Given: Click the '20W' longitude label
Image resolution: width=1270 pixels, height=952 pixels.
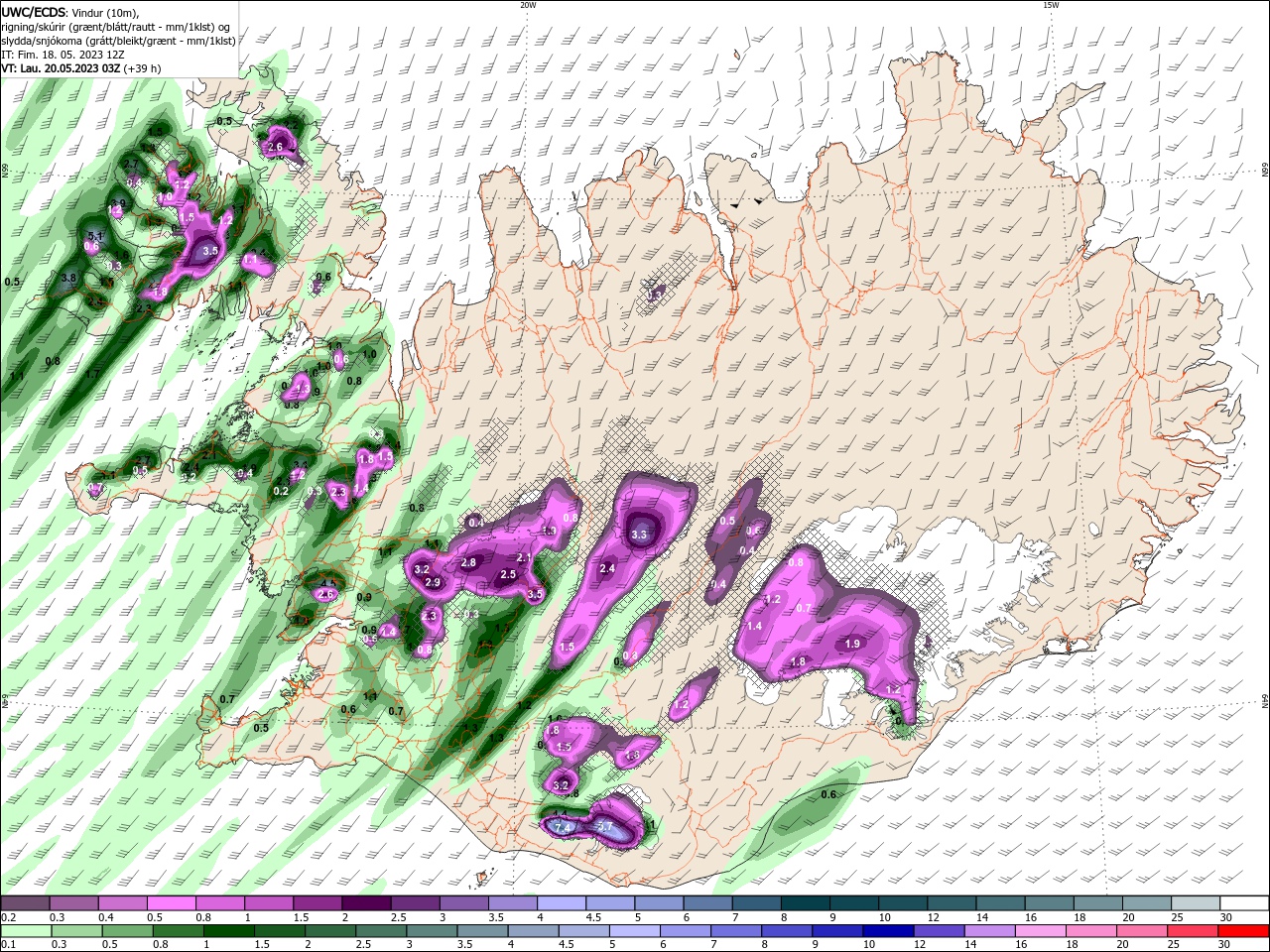Looking at the screenshot, I should click(x=528, y=5).
